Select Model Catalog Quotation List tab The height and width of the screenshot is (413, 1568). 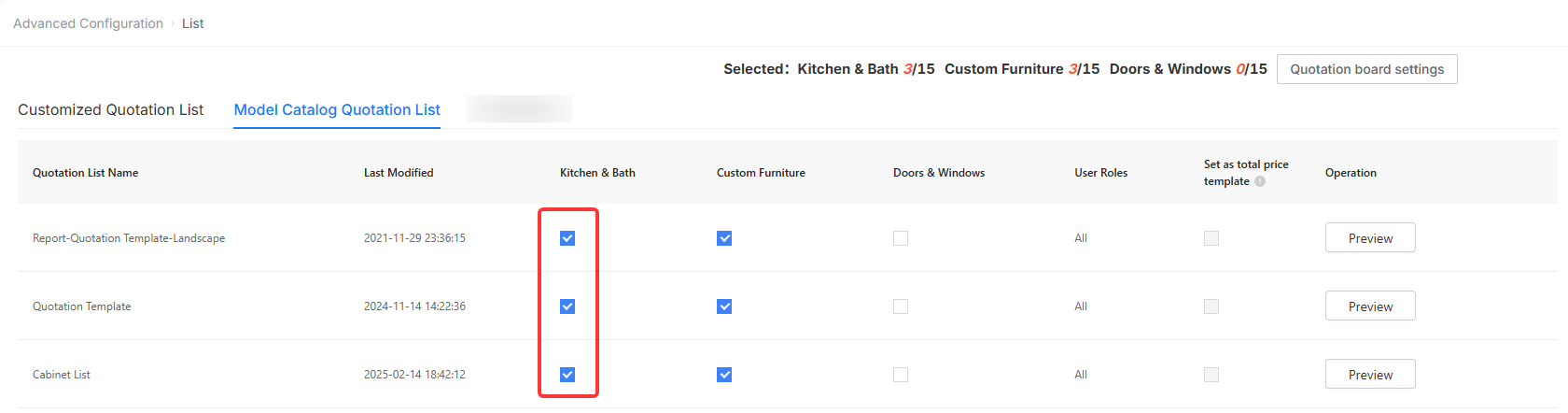337,109
